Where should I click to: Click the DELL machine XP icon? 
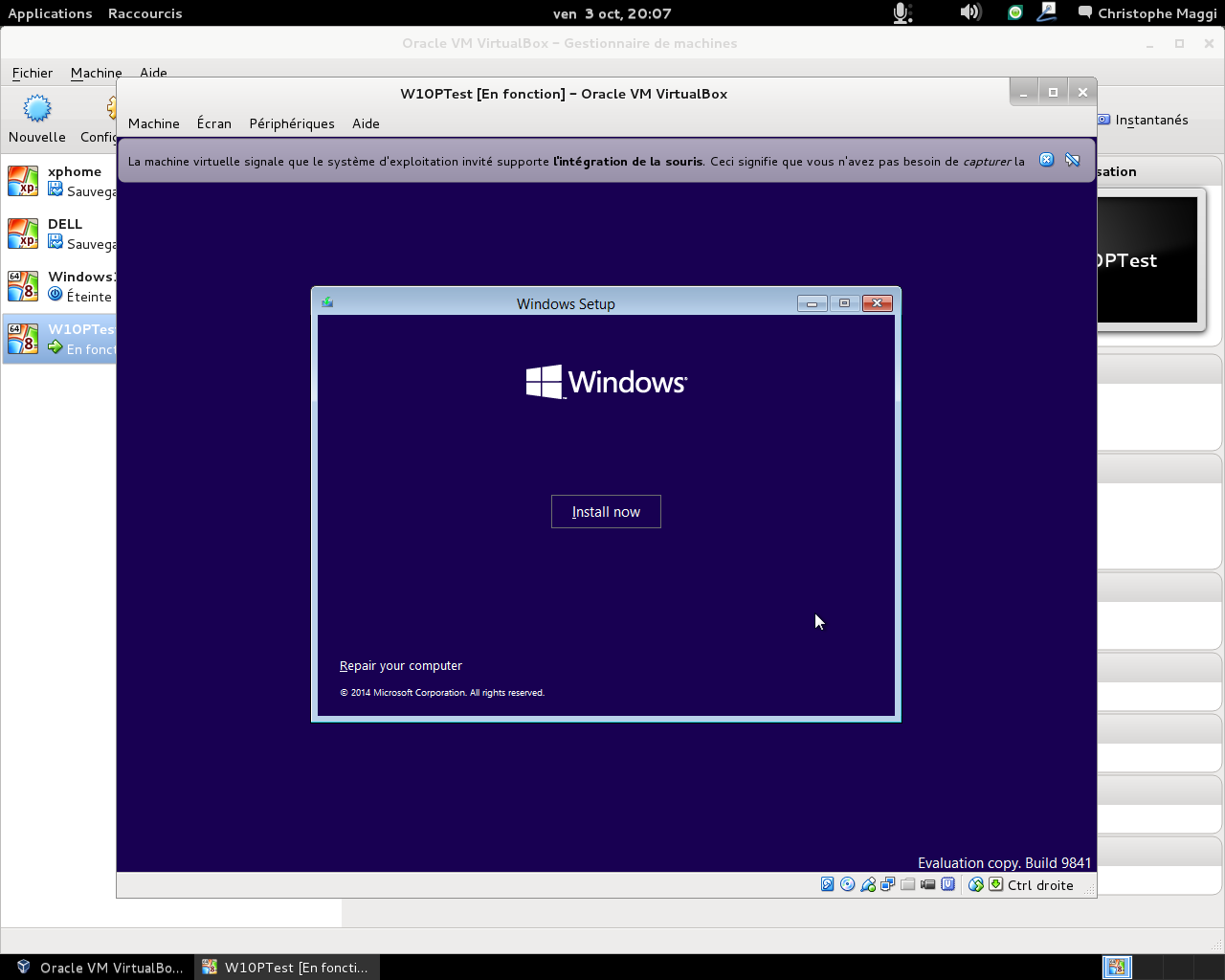pyautogui.click(x=23, y=233)
